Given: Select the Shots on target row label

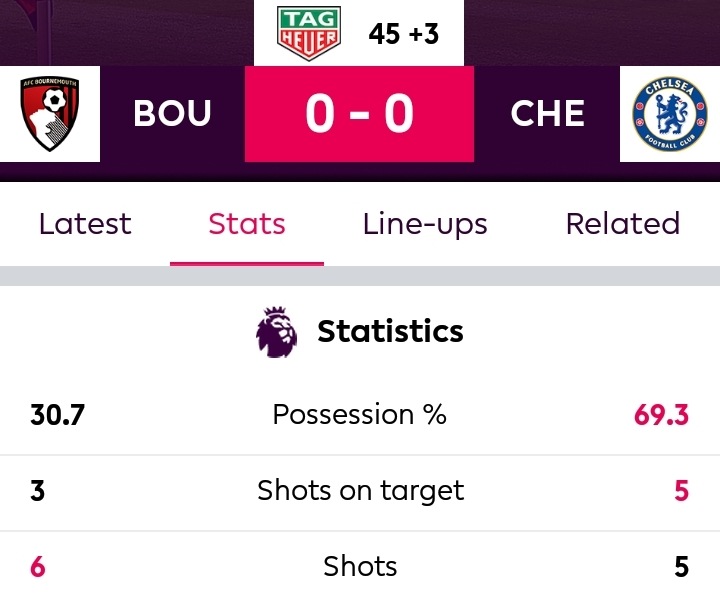Looking at the screenshot, I should click(x=360, y=491).
